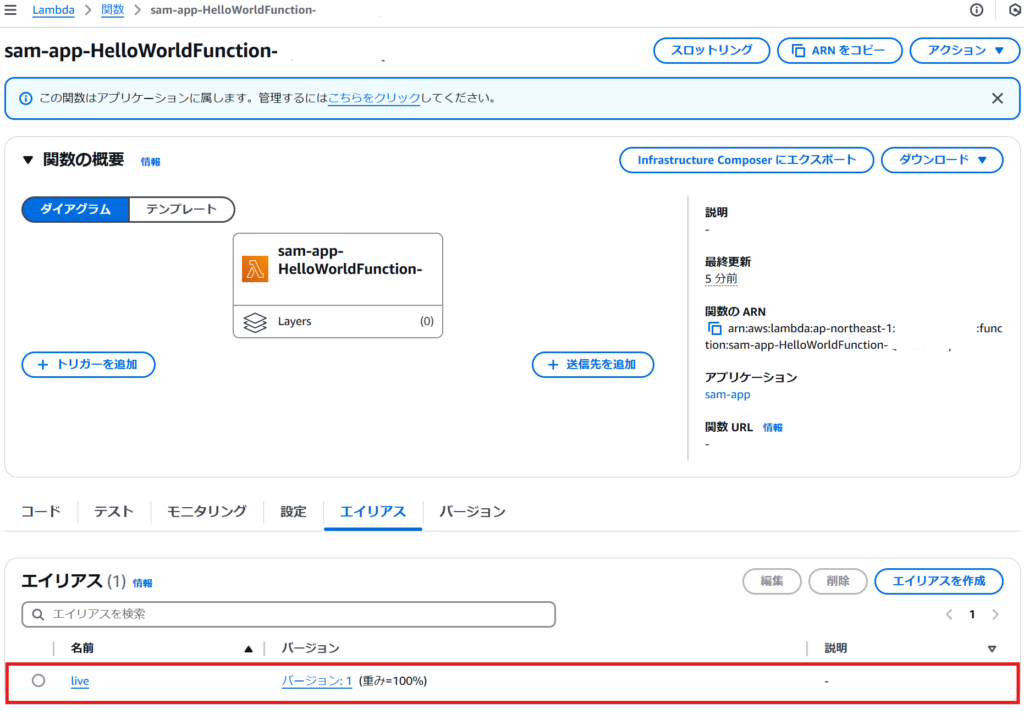Click the magnifier icon in alias search

[x=38, y=614]
